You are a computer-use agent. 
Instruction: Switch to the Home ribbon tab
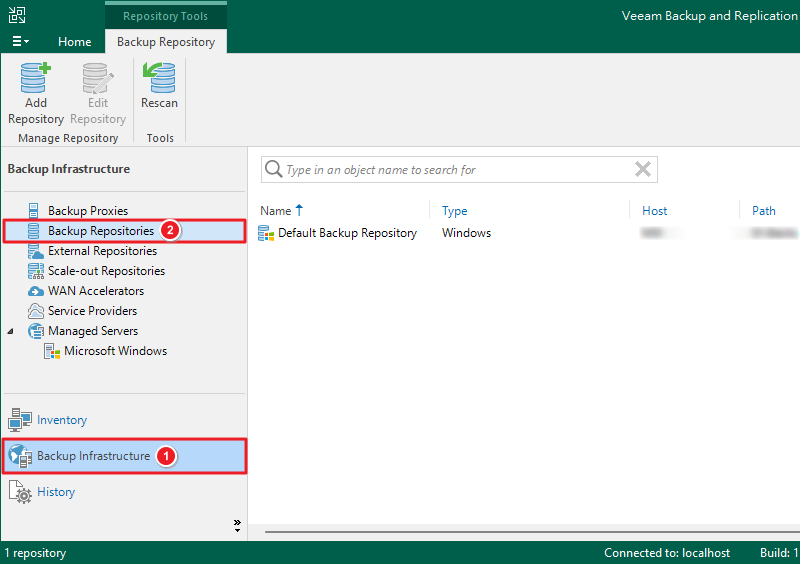pyautogui.click(x=74, y=42)
